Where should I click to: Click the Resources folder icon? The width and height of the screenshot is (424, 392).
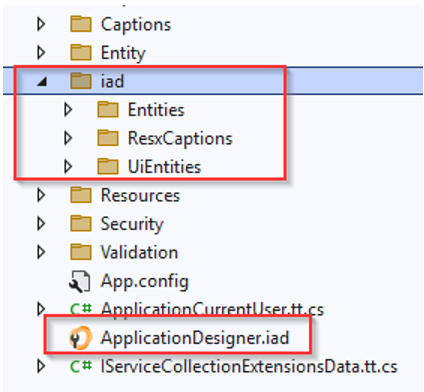pos(81,195)
